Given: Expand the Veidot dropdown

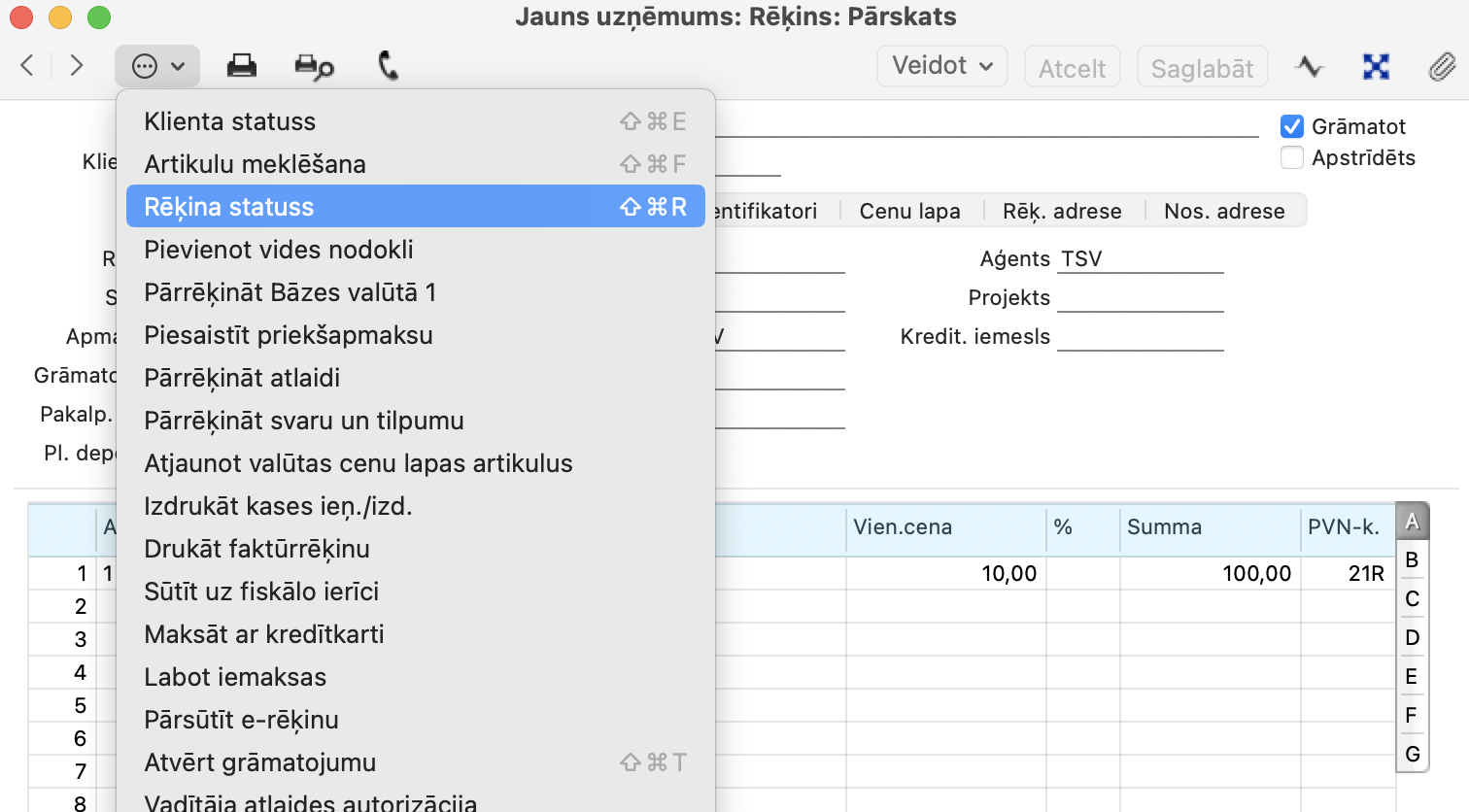Looking at the screenshot, I should click(x=941, y=66).
